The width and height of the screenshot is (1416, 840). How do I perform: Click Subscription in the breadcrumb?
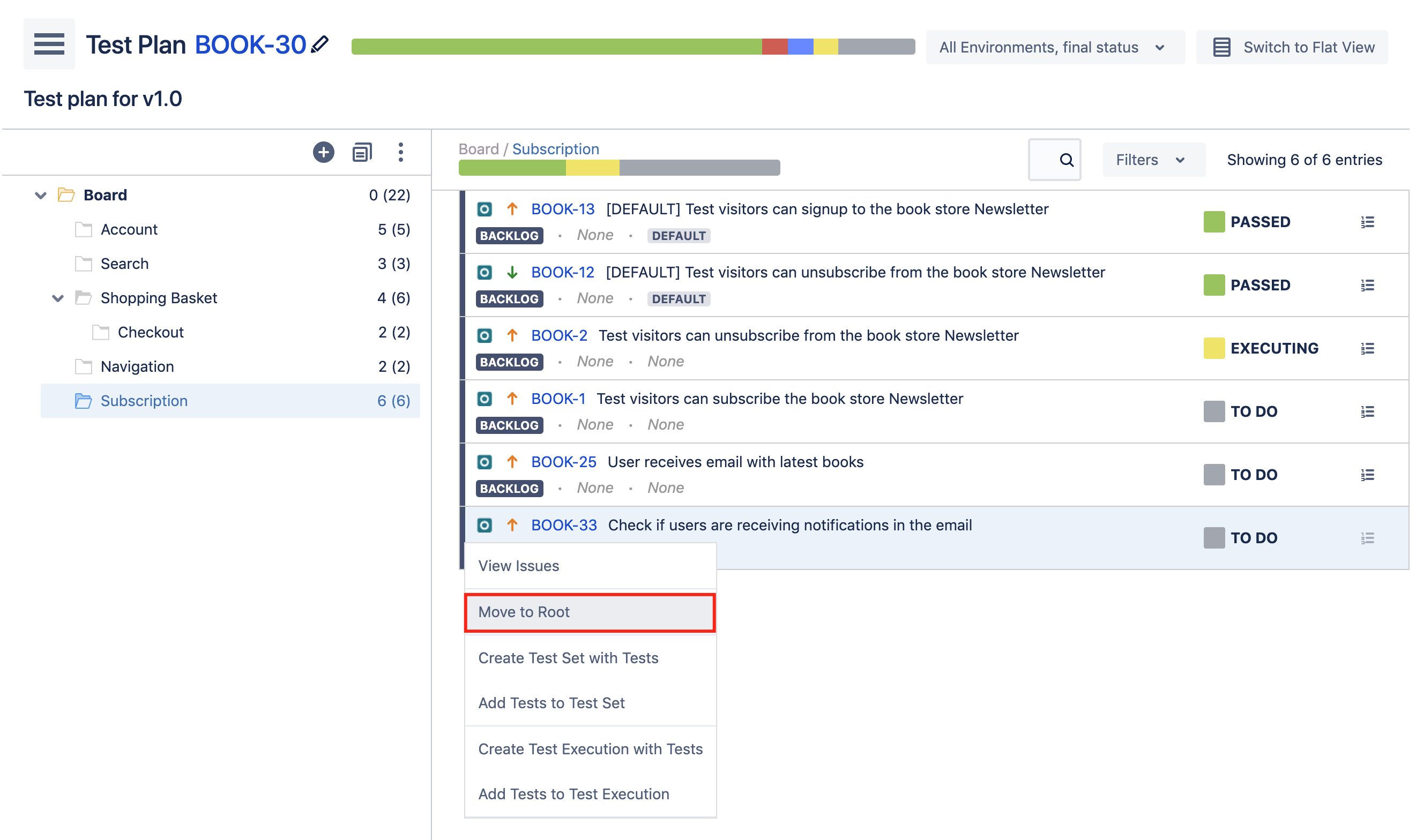[555, 149]
